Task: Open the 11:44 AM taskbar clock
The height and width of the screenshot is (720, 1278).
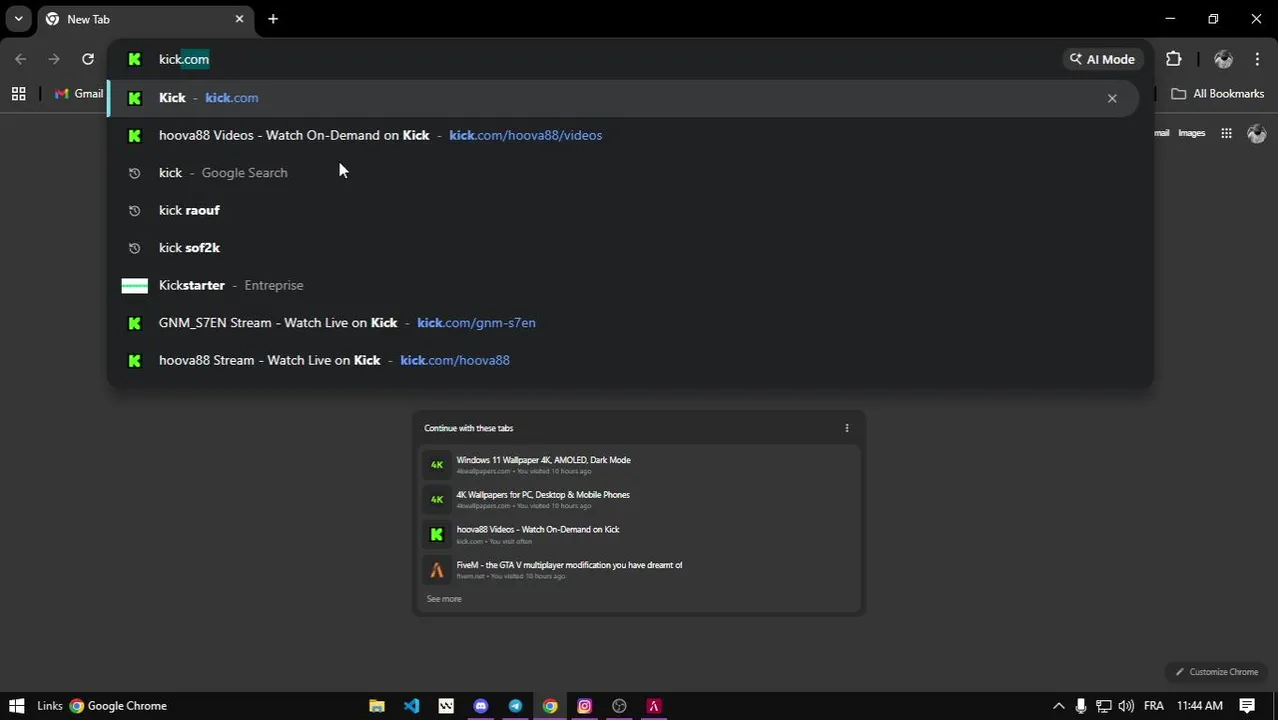Action: pos(1200,706)
